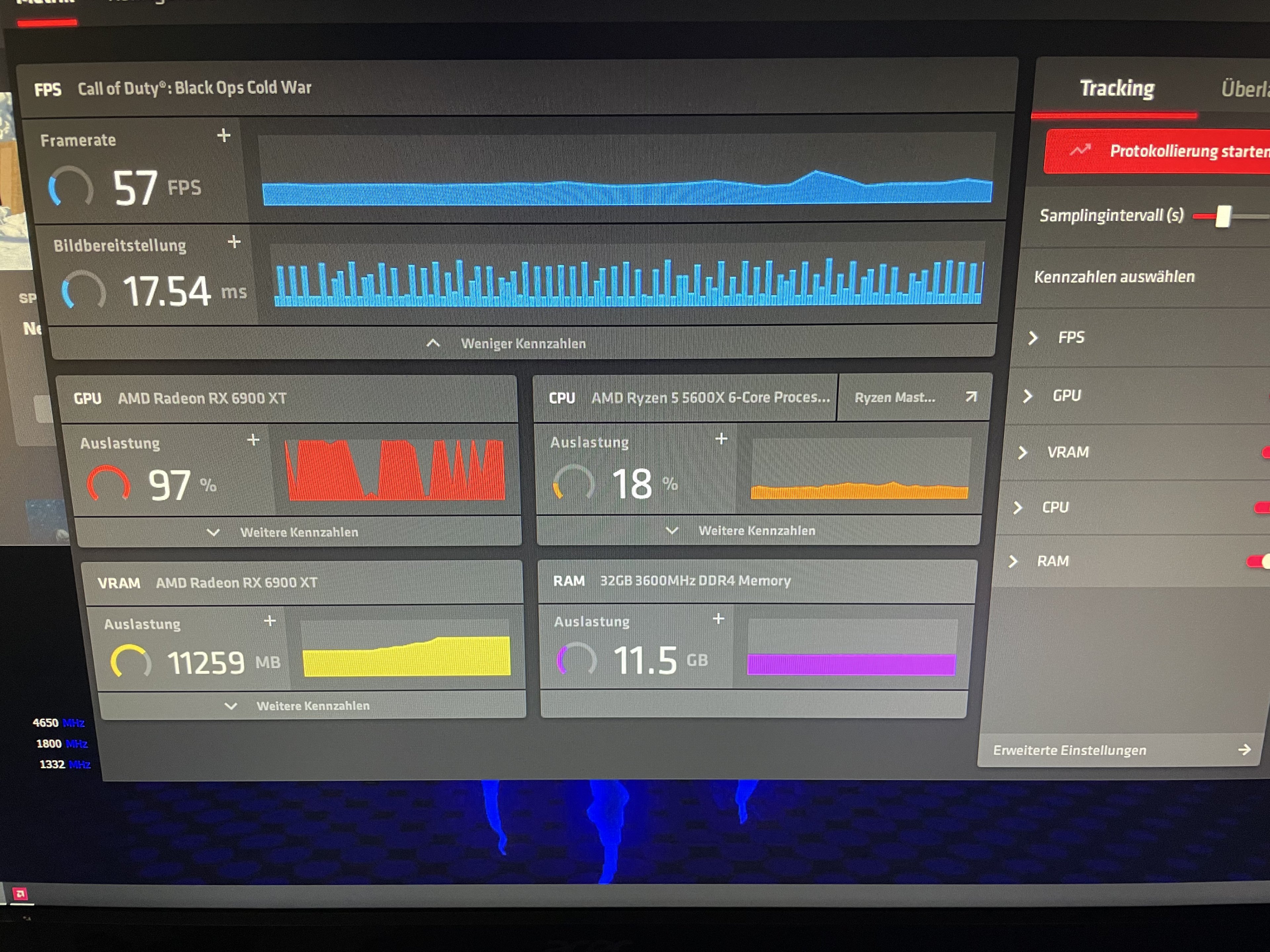Switch to the Tracking tab
This screenshot has width=1270, height=952.
(x=1117, y=89)
